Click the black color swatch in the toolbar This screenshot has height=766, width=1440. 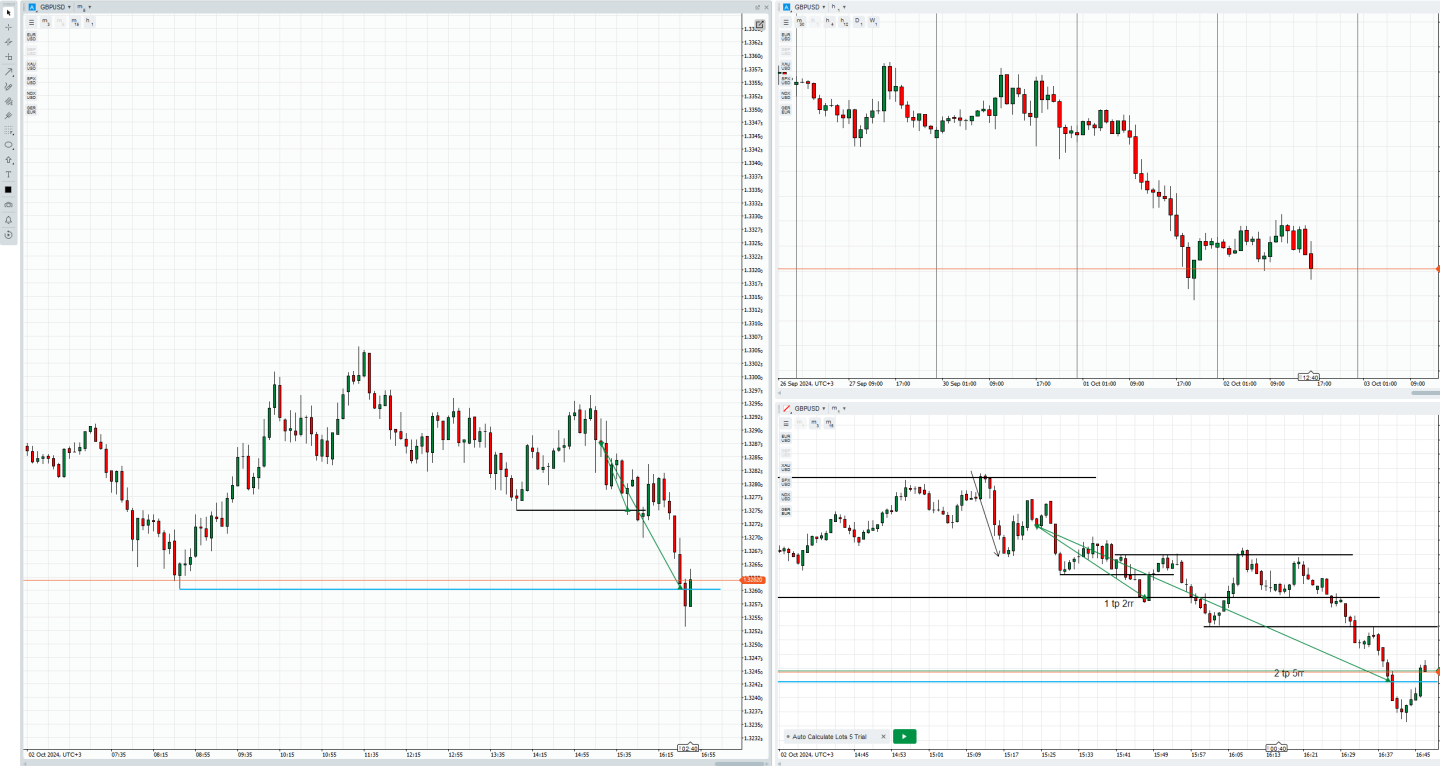tap(8, 189)
